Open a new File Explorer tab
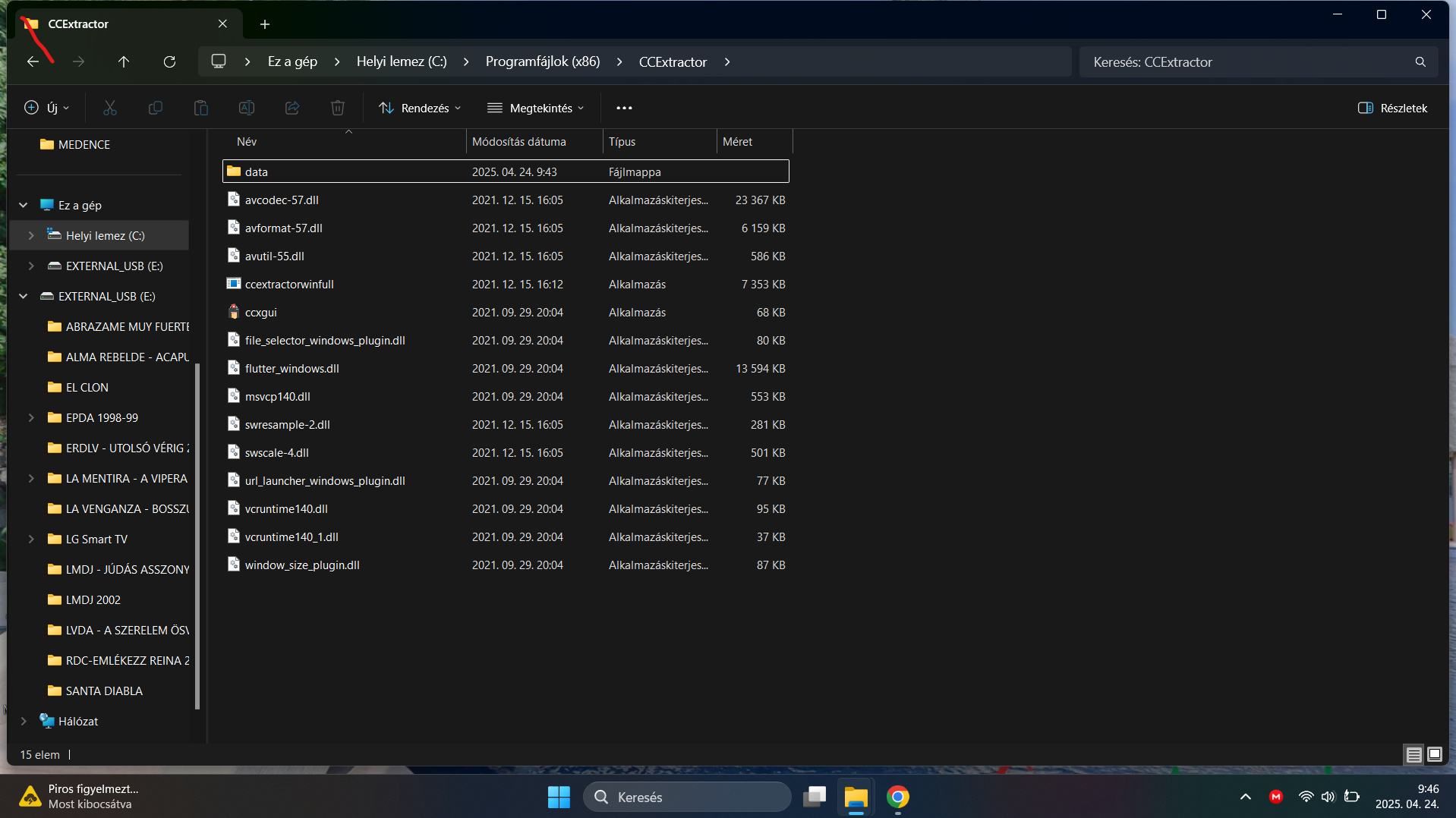This screenshot has width=1456, height=818. 265,24
